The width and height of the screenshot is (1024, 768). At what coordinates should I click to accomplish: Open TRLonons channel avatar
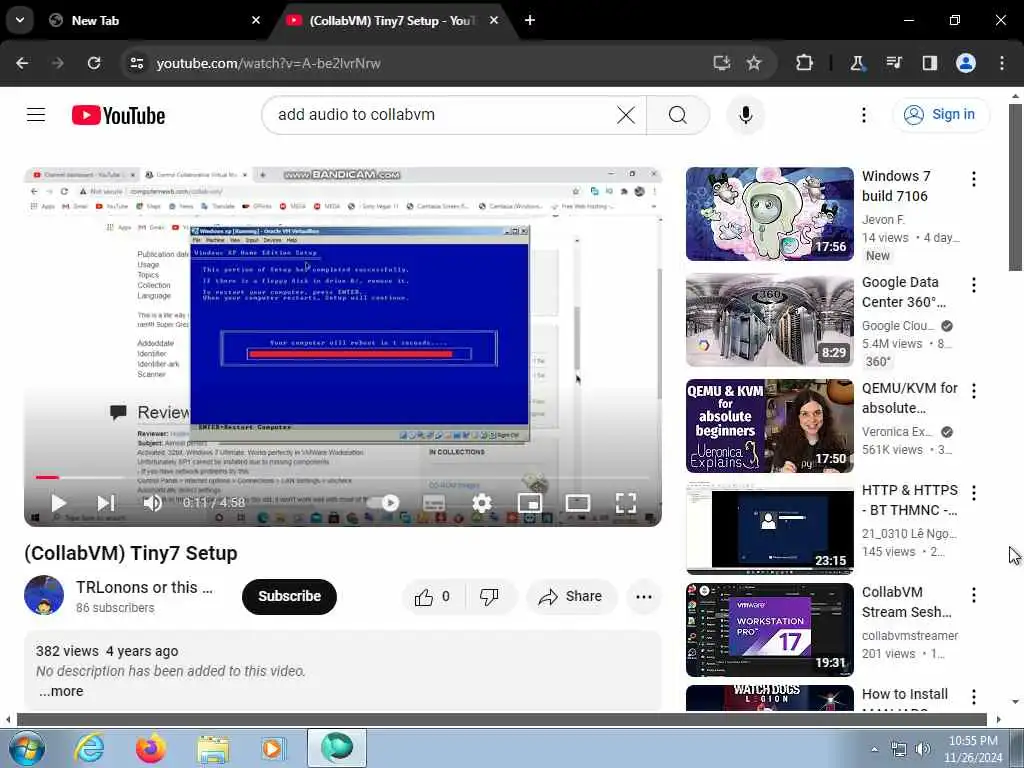click(x=44, y=595)
